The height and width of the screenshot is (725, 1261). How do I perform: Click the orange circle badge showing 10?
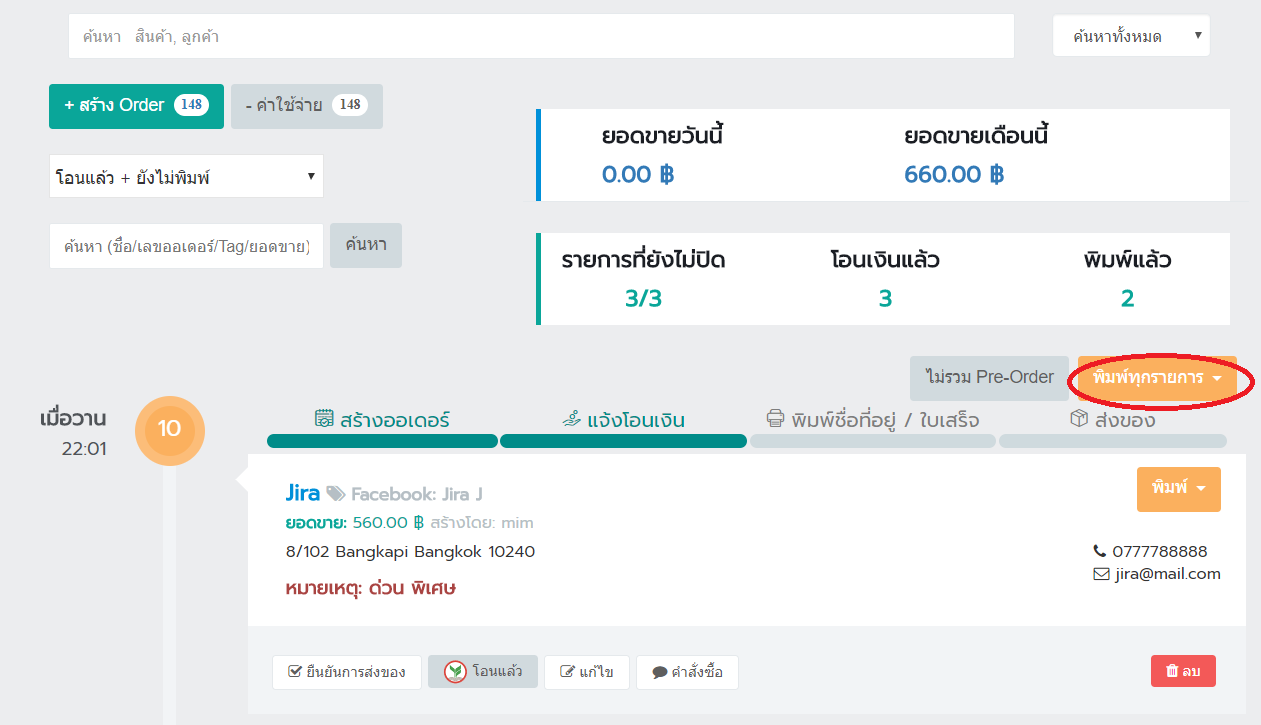coord(169,429)
